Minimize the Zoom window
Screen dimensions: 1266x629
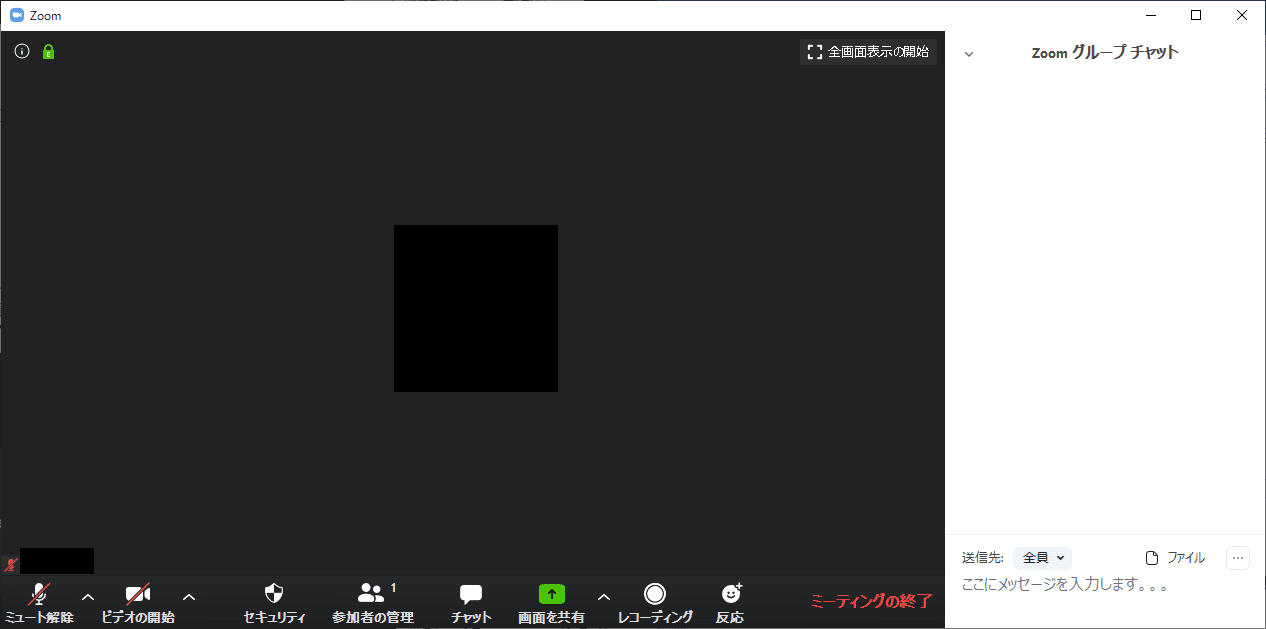[1150, 15]
